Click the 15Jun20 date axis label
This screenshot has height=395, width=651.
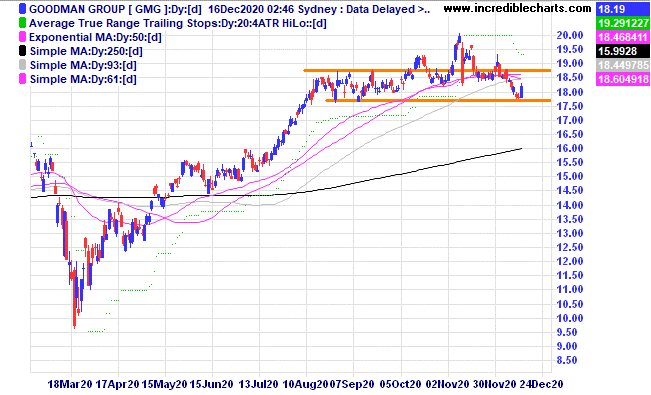click(x=211, y=384)
